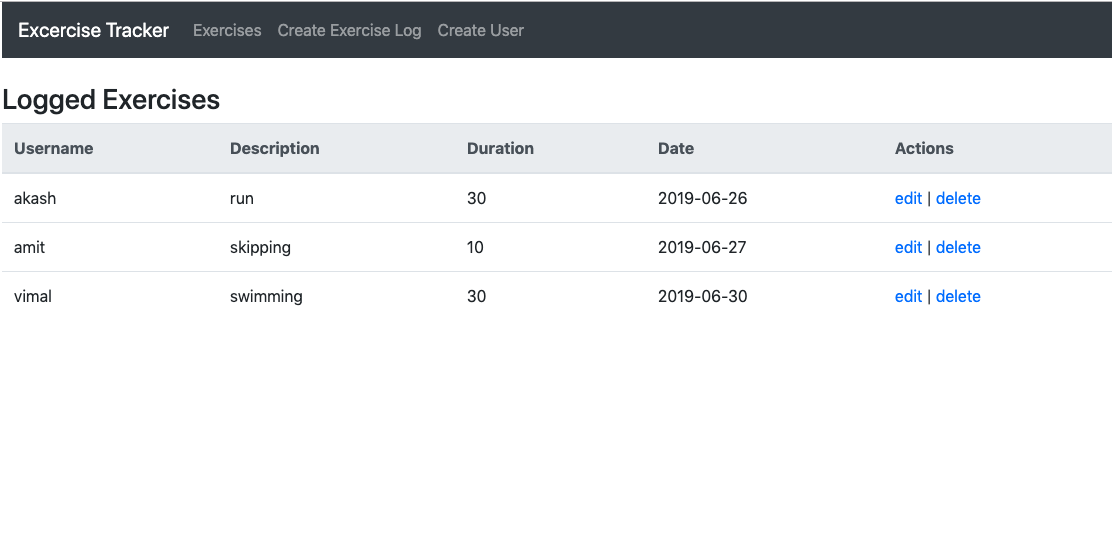Image resolution: width=1112 pixels, height=558 pixels.
Task: Click the Duration column header
Action: click(500, 148)
